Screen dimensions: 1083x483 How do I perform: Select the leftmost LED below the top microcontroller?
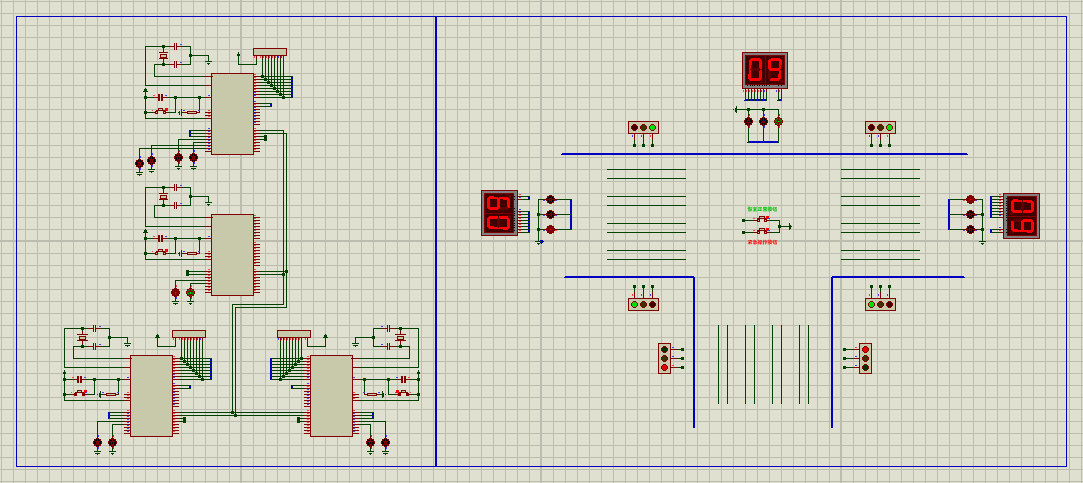[139, 163]
